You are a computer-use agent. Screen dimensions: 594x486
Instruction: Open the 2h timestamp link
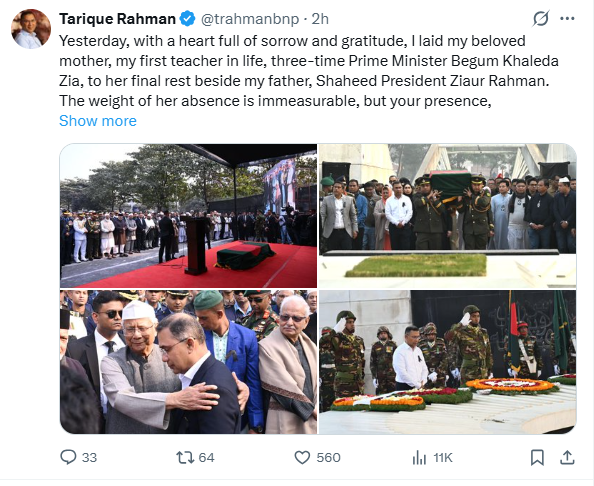tap(320, 19)
